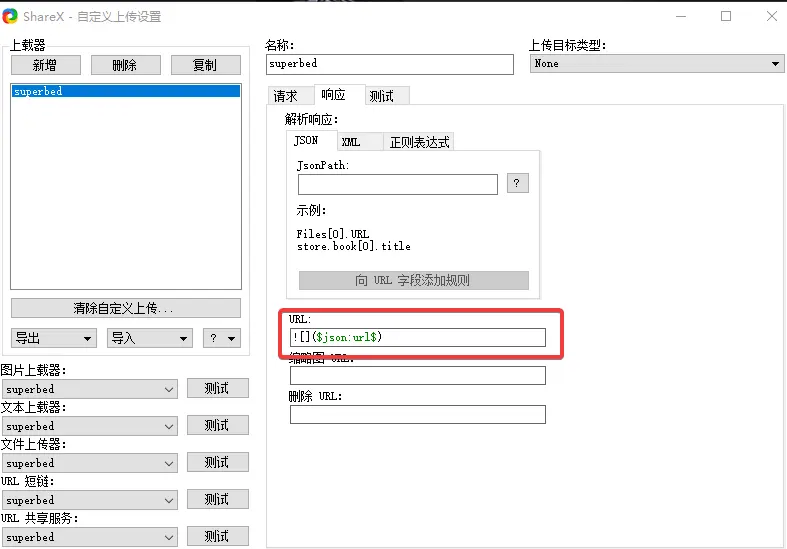Close the ShareX settings window
Viewport: 787px width, 549px height.
[772, 16]
